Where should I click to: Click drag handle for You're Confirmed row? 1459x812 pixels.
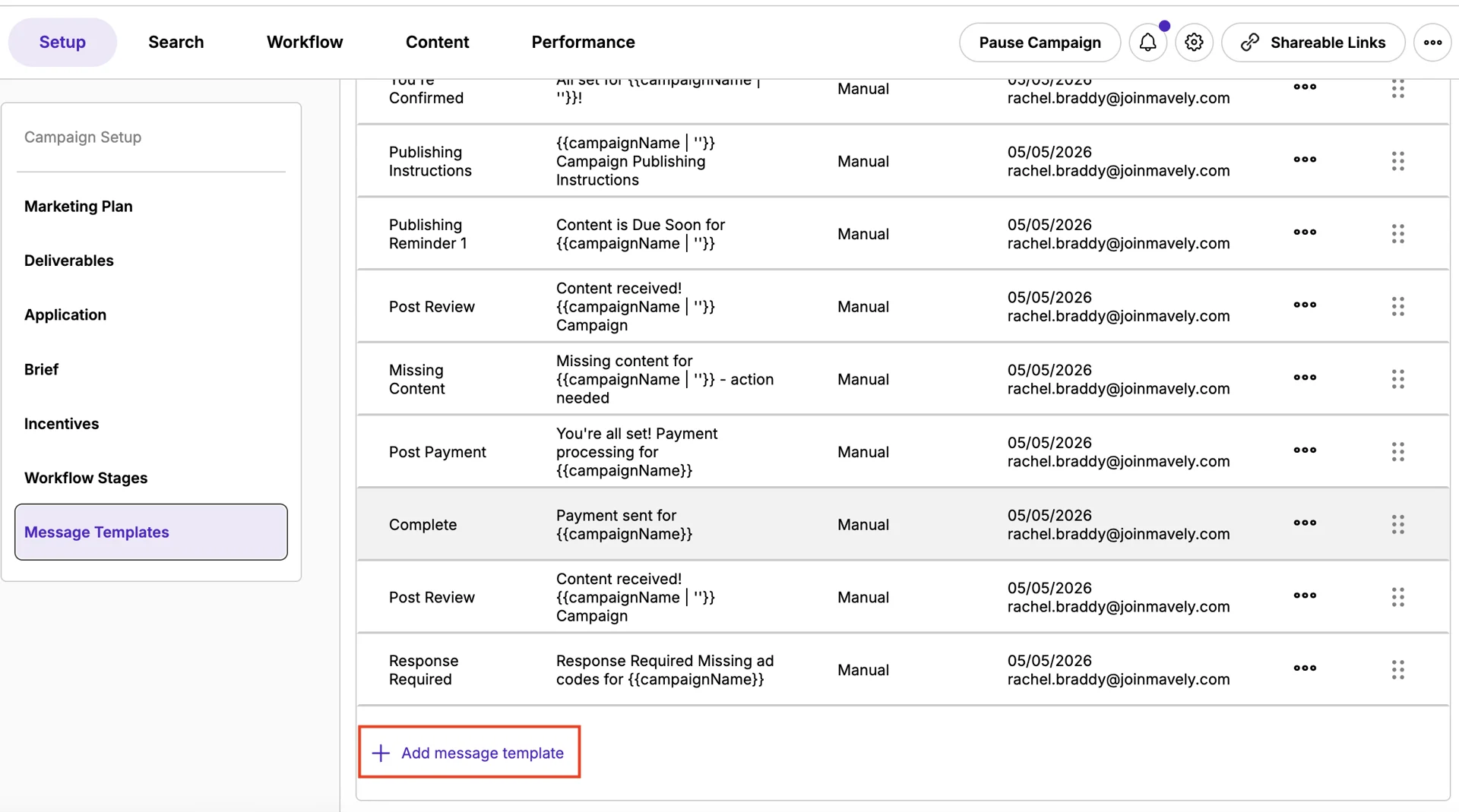pos(1397,89)
